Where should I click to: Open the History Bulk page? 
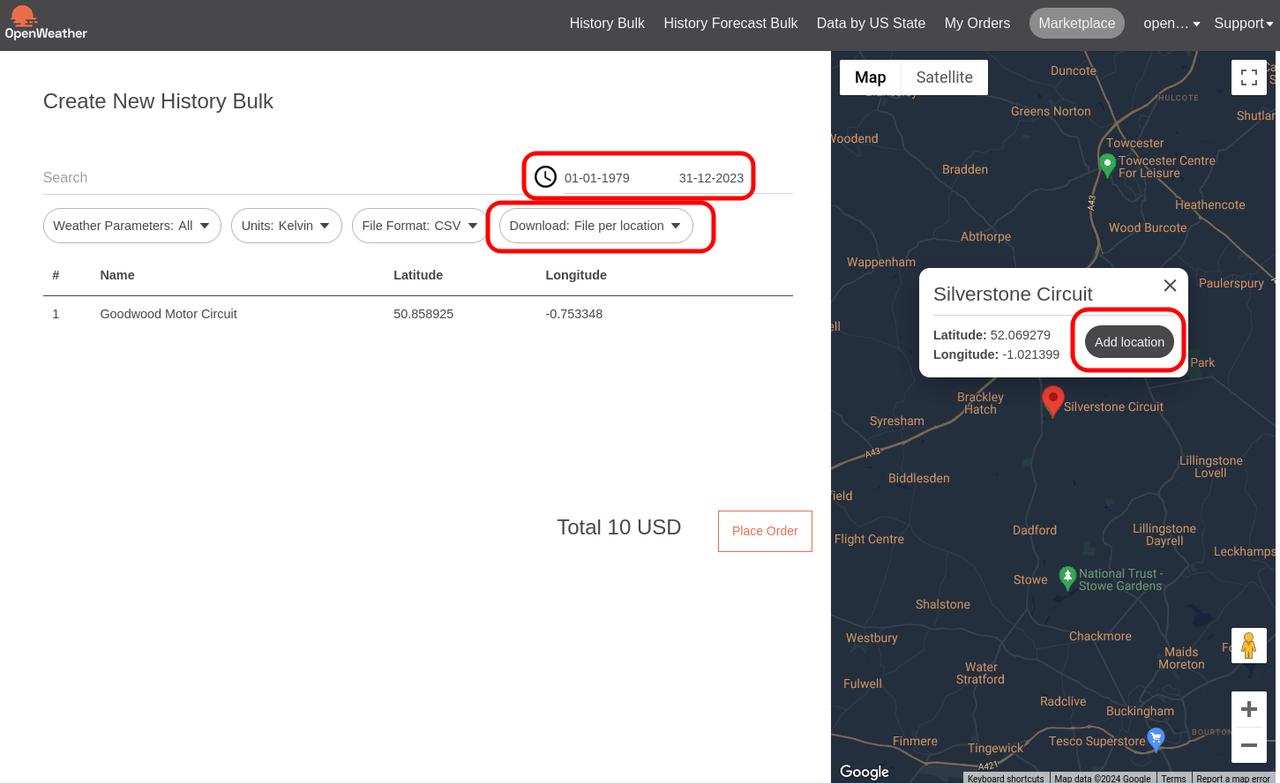tap(607, 23)
